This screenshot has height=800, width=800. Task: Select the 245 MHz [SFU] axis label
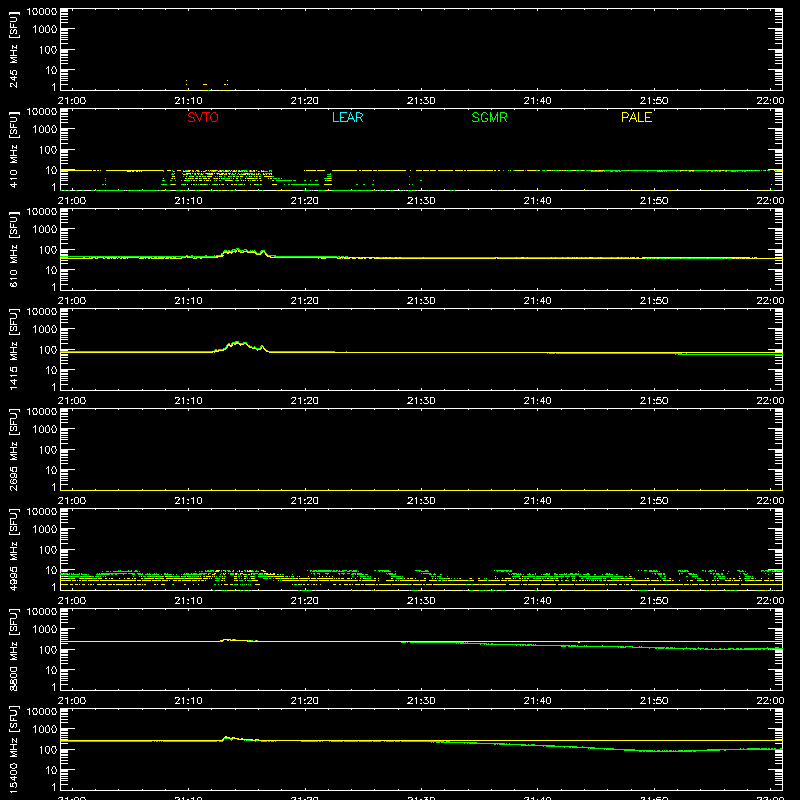click(13, 49)
